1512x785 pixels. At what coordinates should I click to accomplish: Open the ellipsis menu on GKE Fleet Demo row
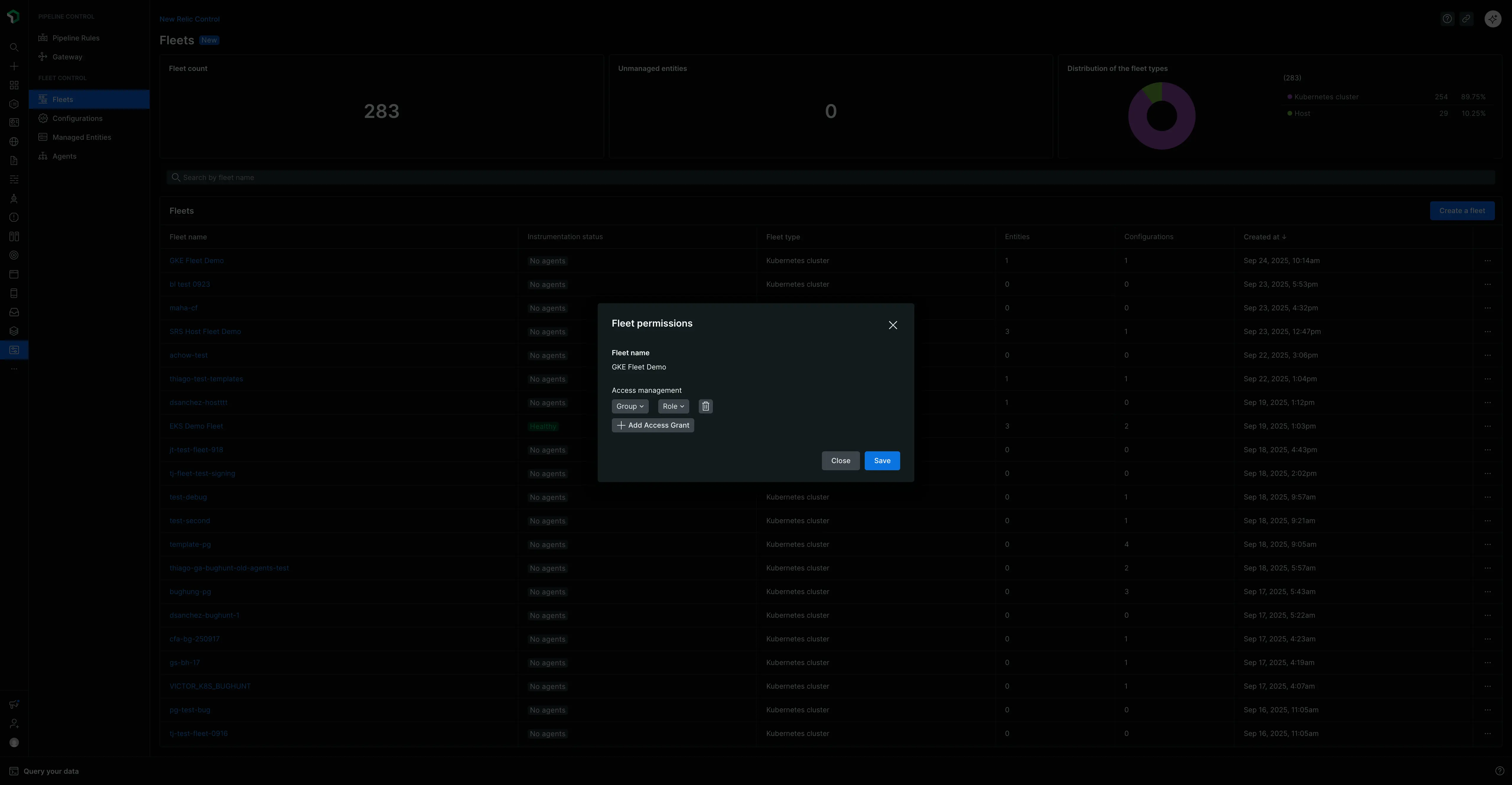tap(1488, 261)
